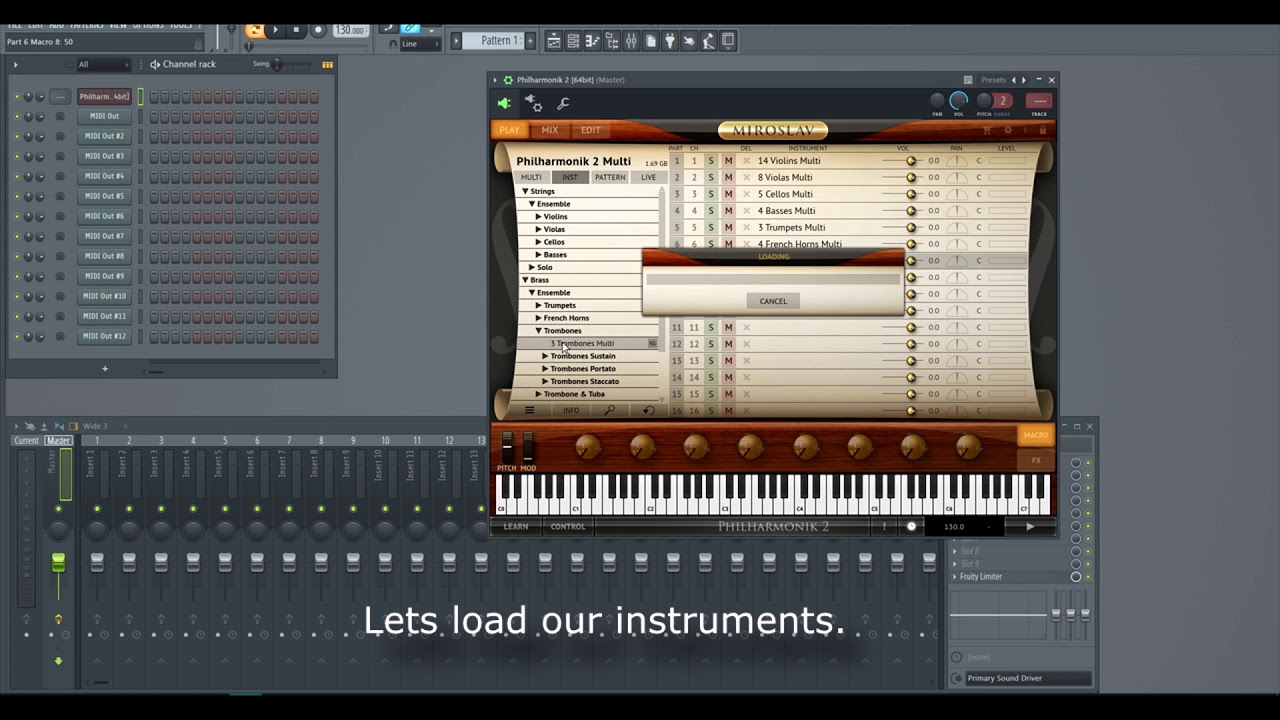Expand Trombones Staccato folder
This screenshot has width=1280, height=720.
545,381
